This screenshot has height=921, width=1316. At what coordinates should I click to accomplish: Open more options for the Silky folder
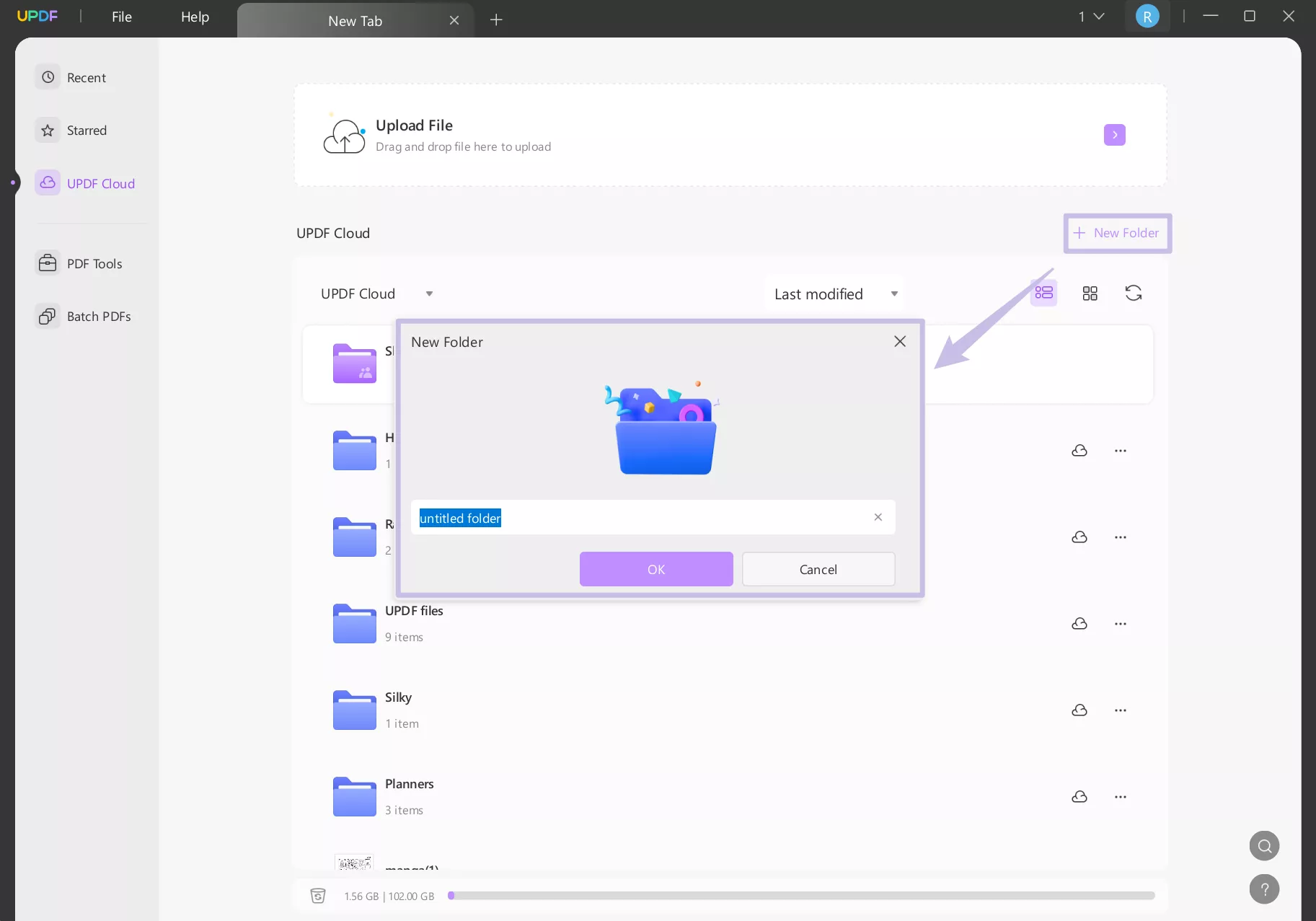(x=1121, y=710)
